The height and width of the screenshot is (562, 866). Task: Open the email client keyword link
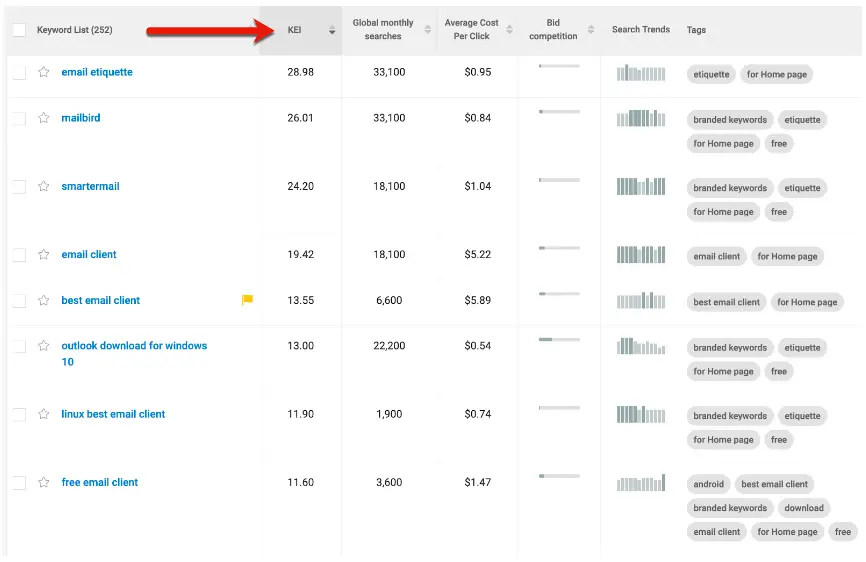89,255
